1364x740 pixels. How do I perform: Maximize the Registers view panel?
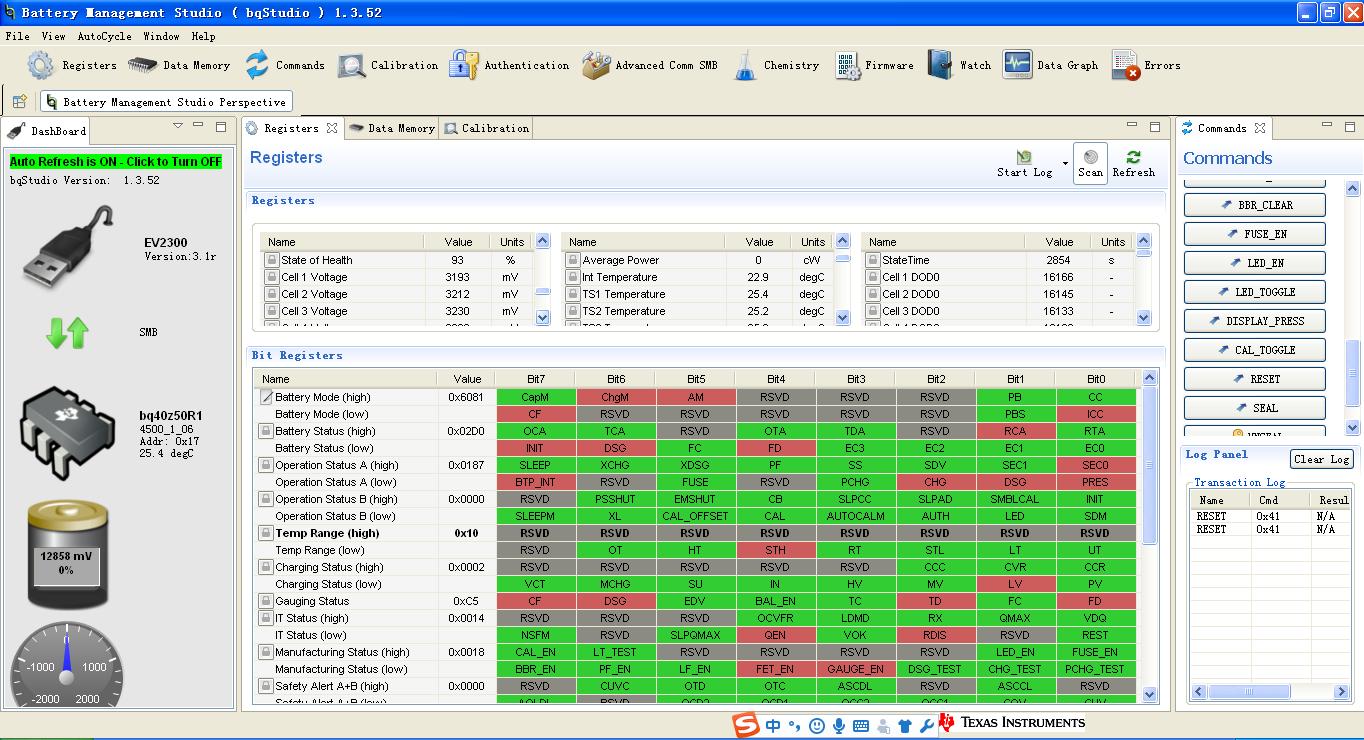[x=1155, y=126]
